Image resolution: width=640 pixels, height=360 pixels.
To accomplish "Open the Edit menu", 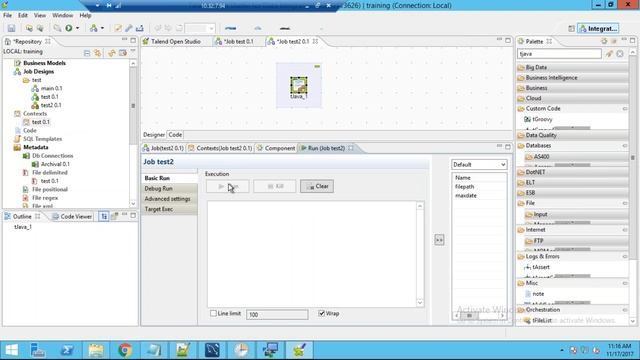I will click(x=23, y=15).
